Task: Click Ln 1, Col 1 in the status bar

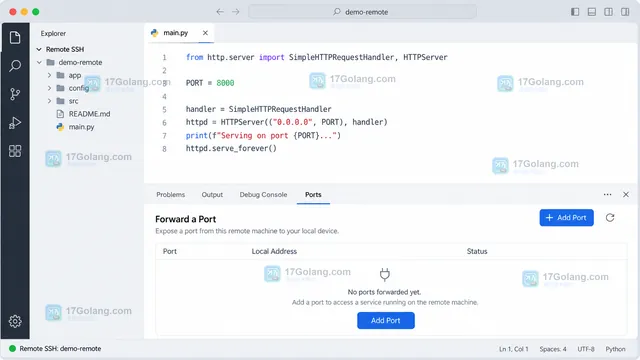Action: click(513, 349)
